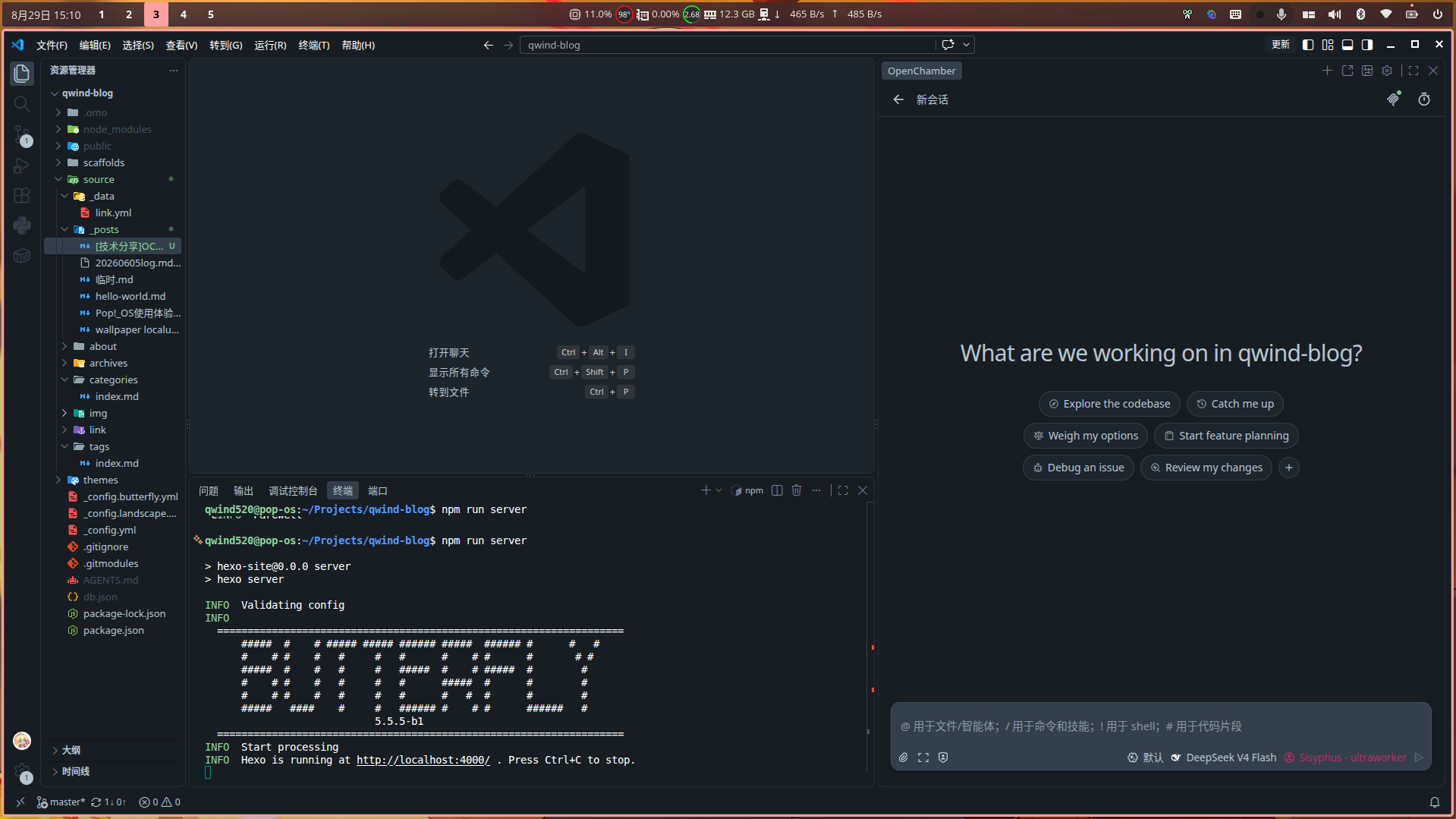1456x819 pixels.
Task: Select DeepSeek V4 Flash model picker
Action: click(1223, 758)
